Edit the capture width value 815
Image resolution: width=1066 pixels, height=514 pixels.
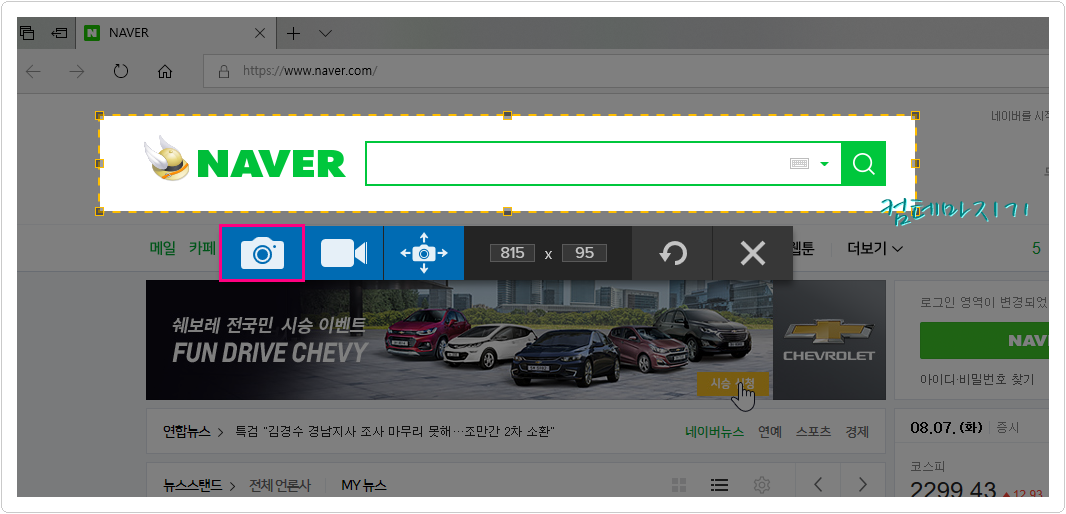(512, 253)
